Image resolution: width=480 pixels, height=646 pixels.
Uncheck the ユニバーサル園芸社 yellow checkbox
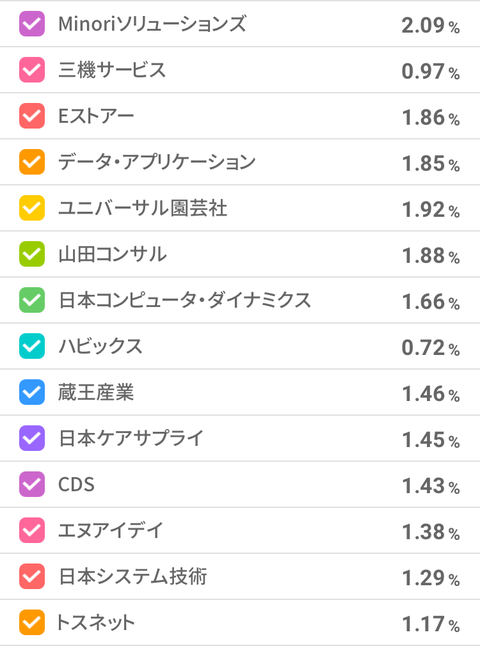point(32,208)
